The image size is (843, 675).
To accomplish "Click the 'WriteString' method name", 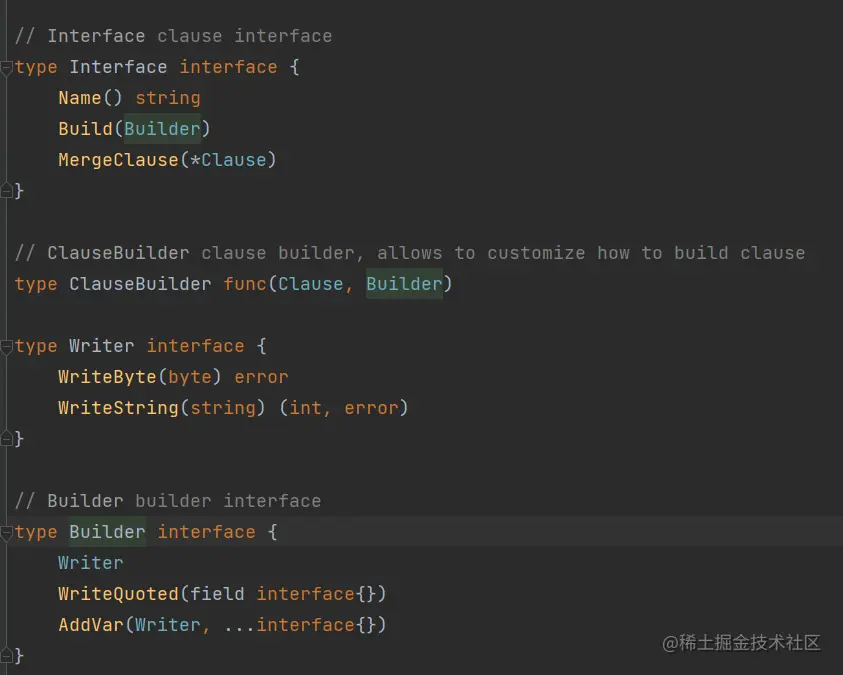I will point(118,408).
